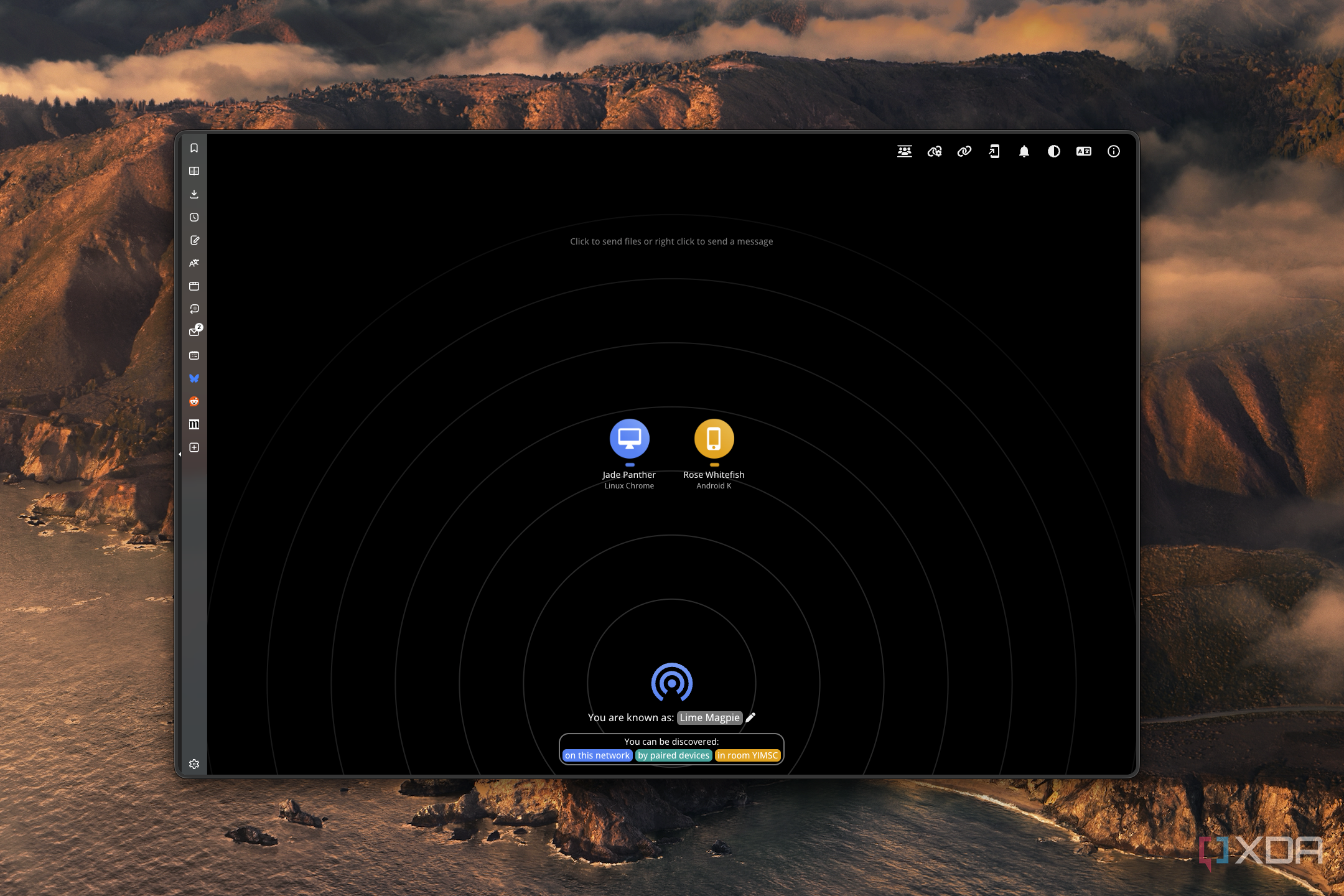Edit paired devices with link-gear icon

(x=935, y=151)
